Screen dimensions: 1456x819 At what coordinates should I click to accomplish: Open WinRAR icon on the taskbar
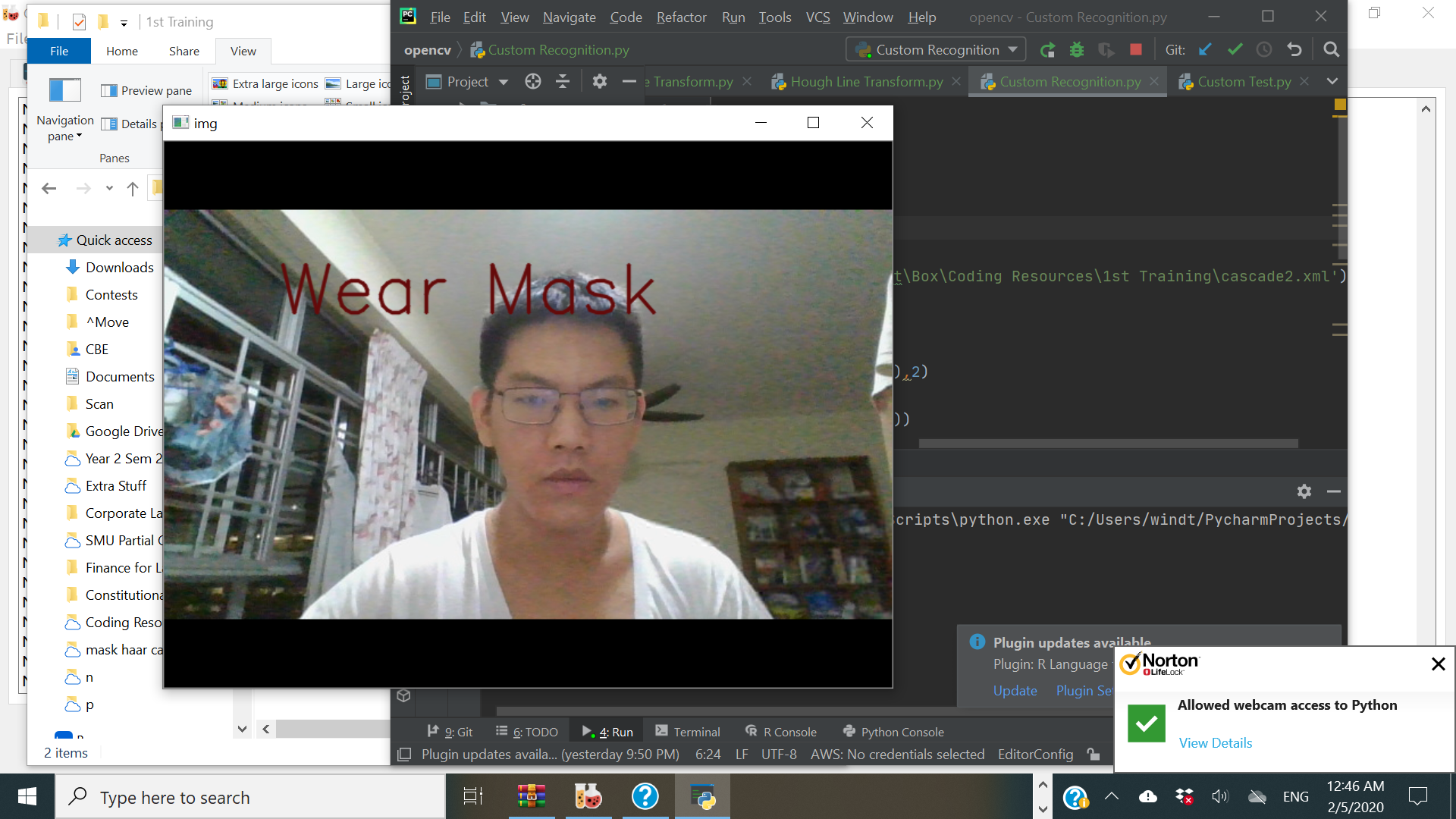pyautogui.click(x=532, y=797)
